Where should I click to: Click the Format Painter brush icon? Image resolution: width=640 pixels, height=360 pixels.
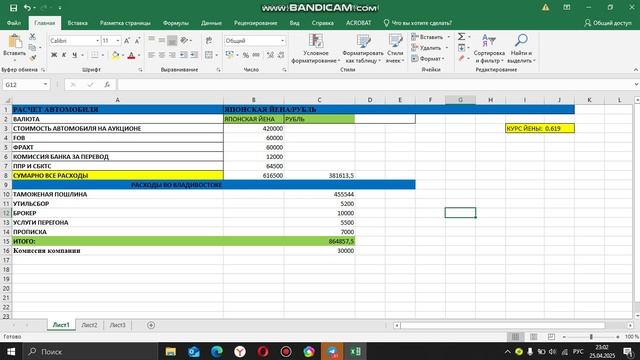click(32, 58)
